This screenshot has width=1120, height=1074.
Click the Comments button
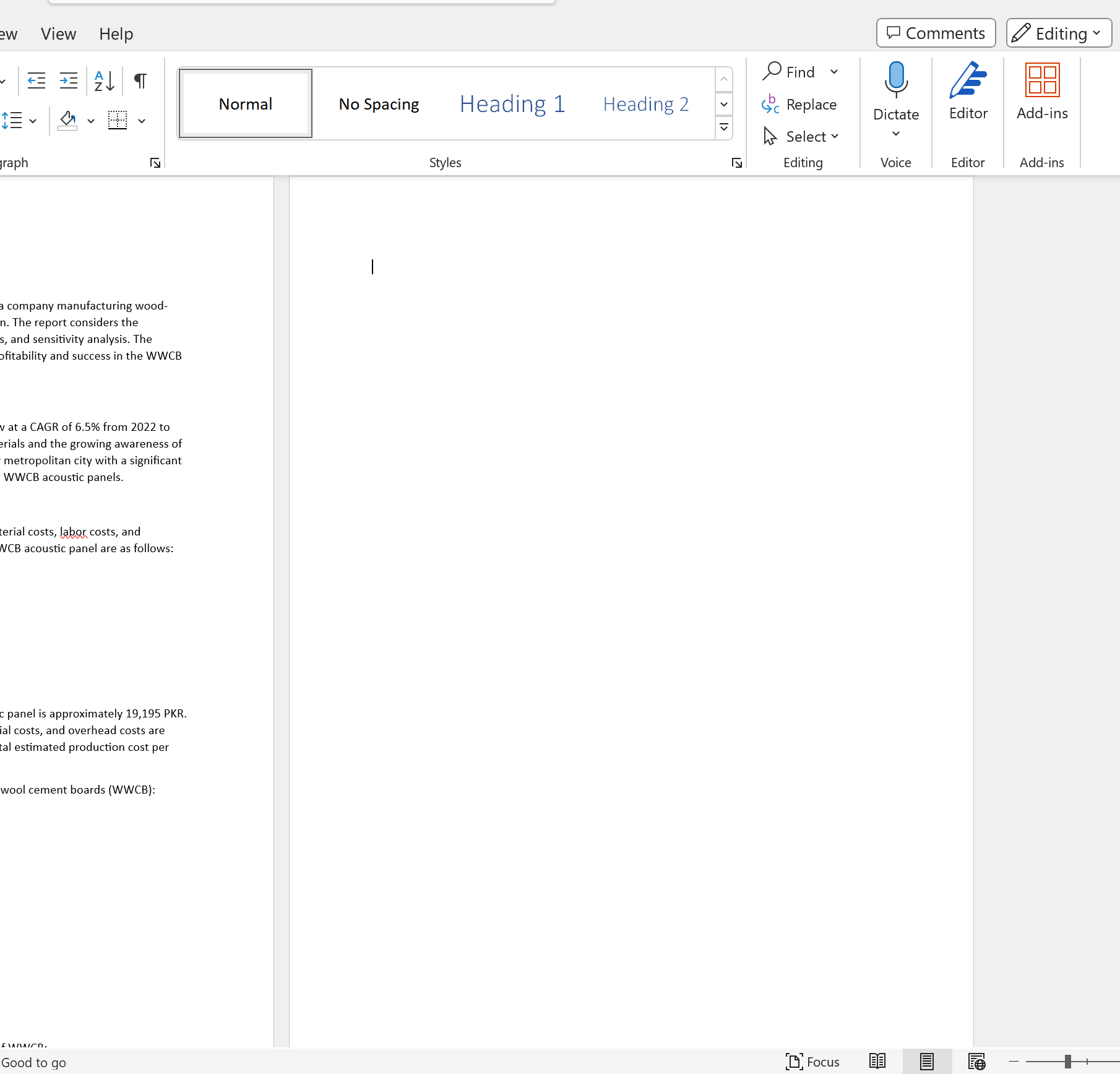tap(935, 33)
